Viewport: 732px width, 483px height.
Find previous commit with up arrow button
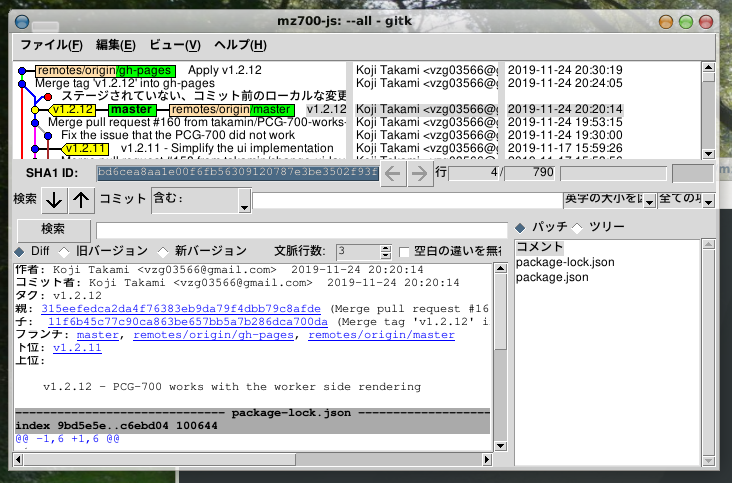[x=81, y=200]
